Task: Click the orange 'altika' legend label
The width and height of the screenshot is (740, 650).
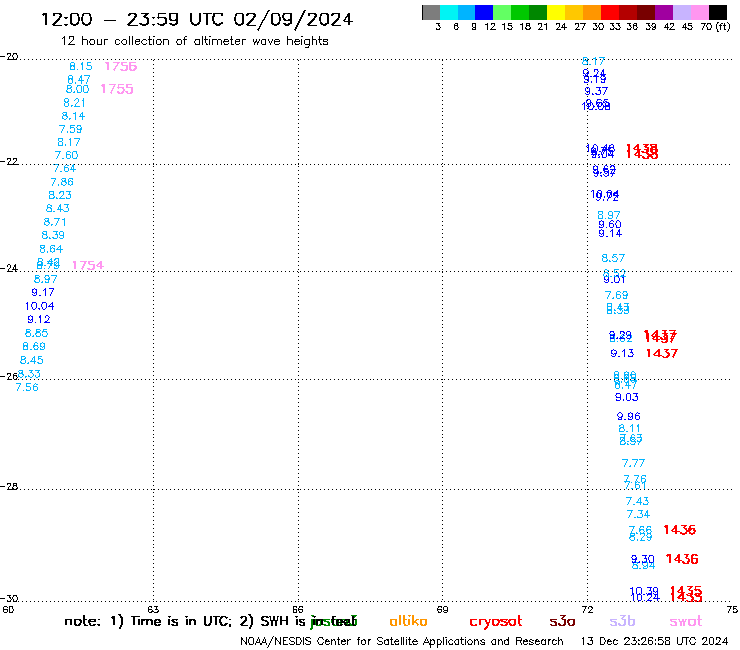Action: point(408,621)
